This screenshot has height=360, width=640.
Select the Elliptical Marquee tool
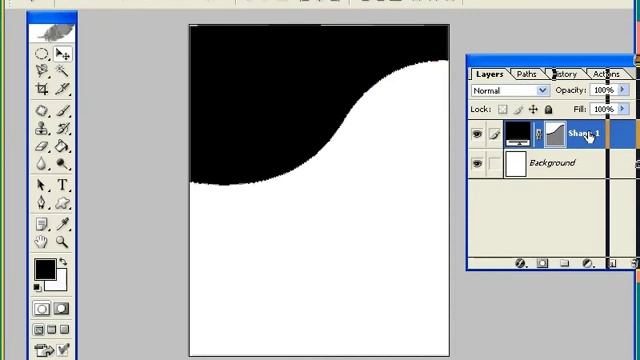coord(41,54)
